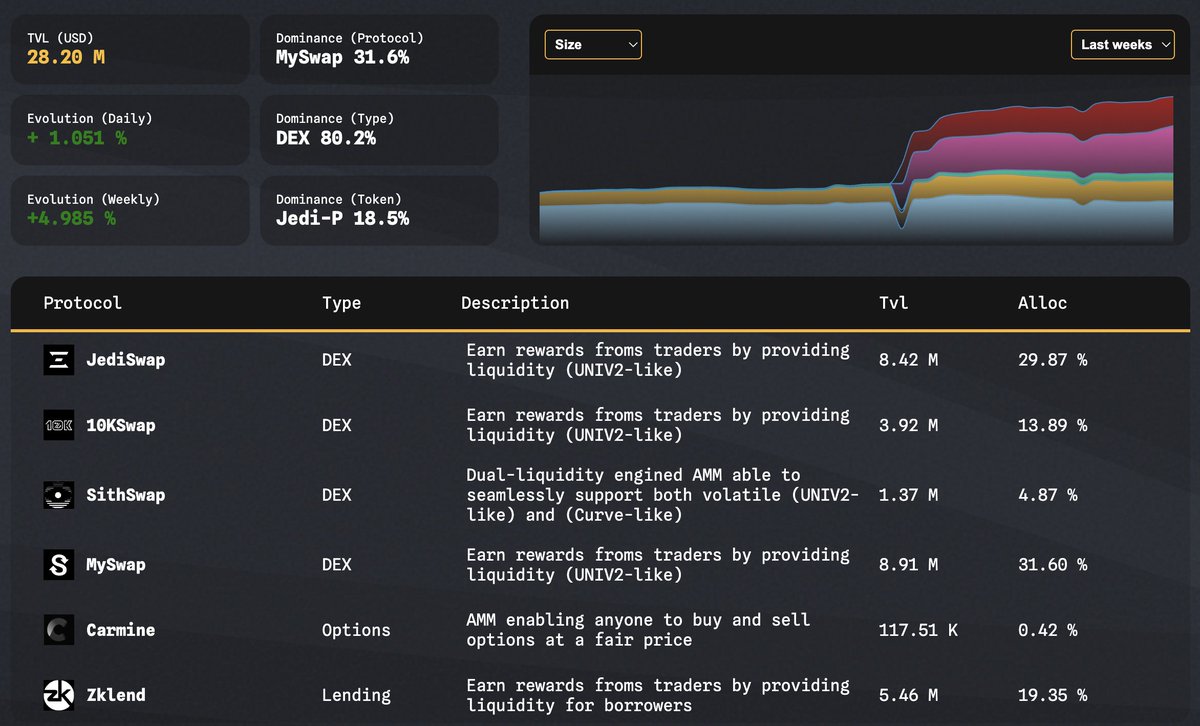
Task: Click the TVL (USD) 28.20 M card
Action: 130,49
